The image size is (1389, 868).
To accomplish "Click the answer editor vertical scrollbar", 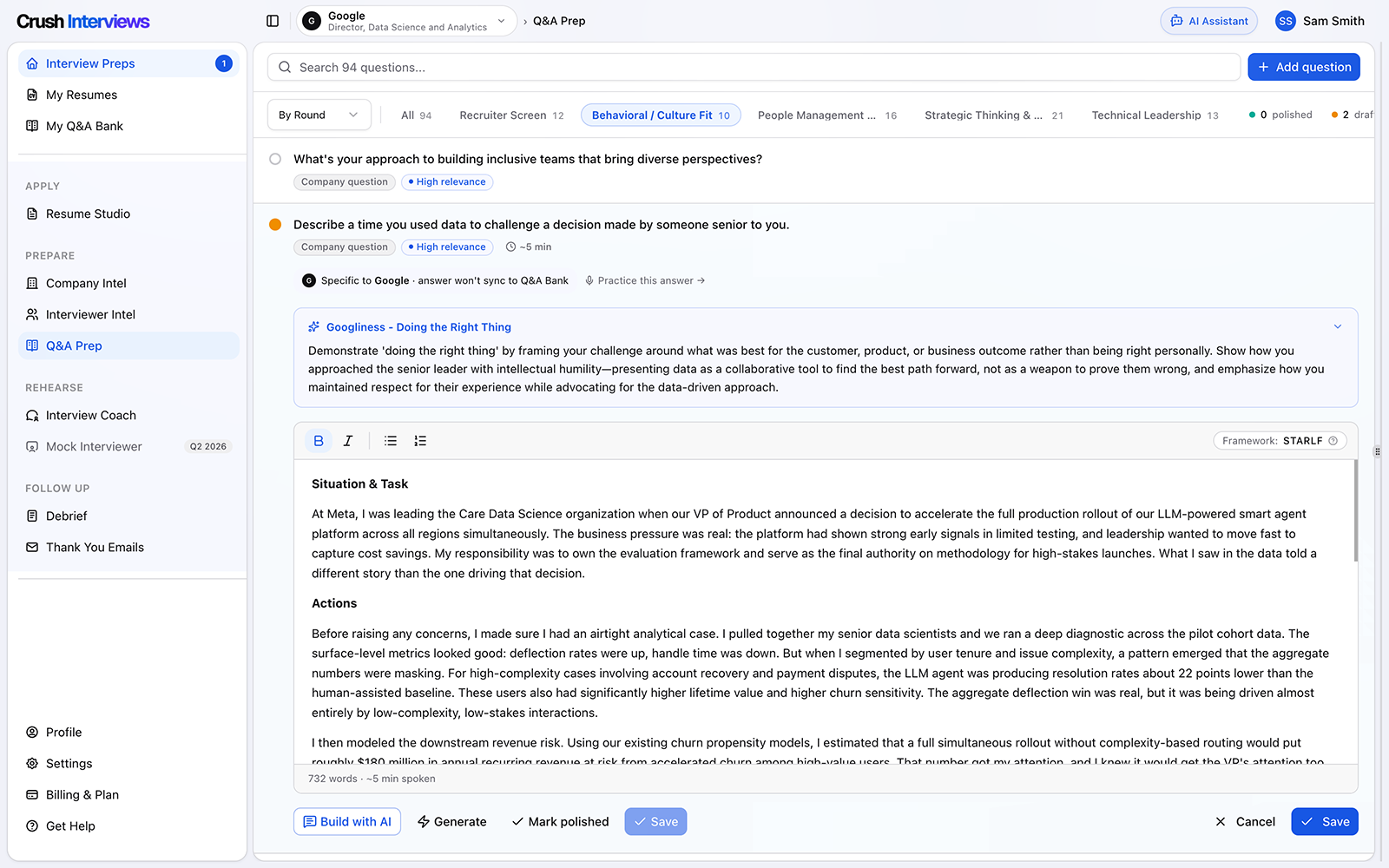I will [x=1354, y=512].
